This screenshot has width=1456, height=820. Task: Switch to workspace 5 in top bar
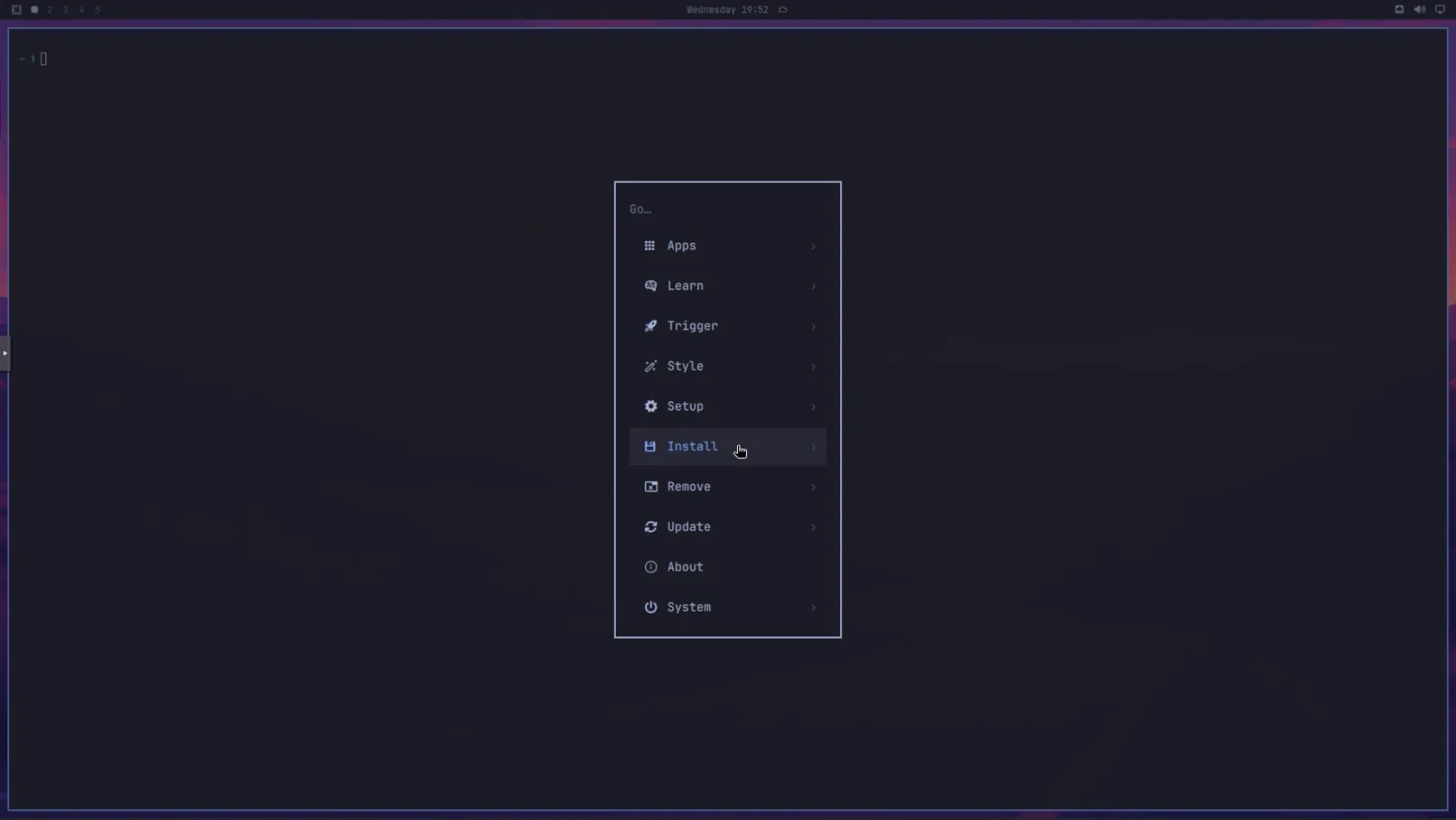tap(97, 9)
